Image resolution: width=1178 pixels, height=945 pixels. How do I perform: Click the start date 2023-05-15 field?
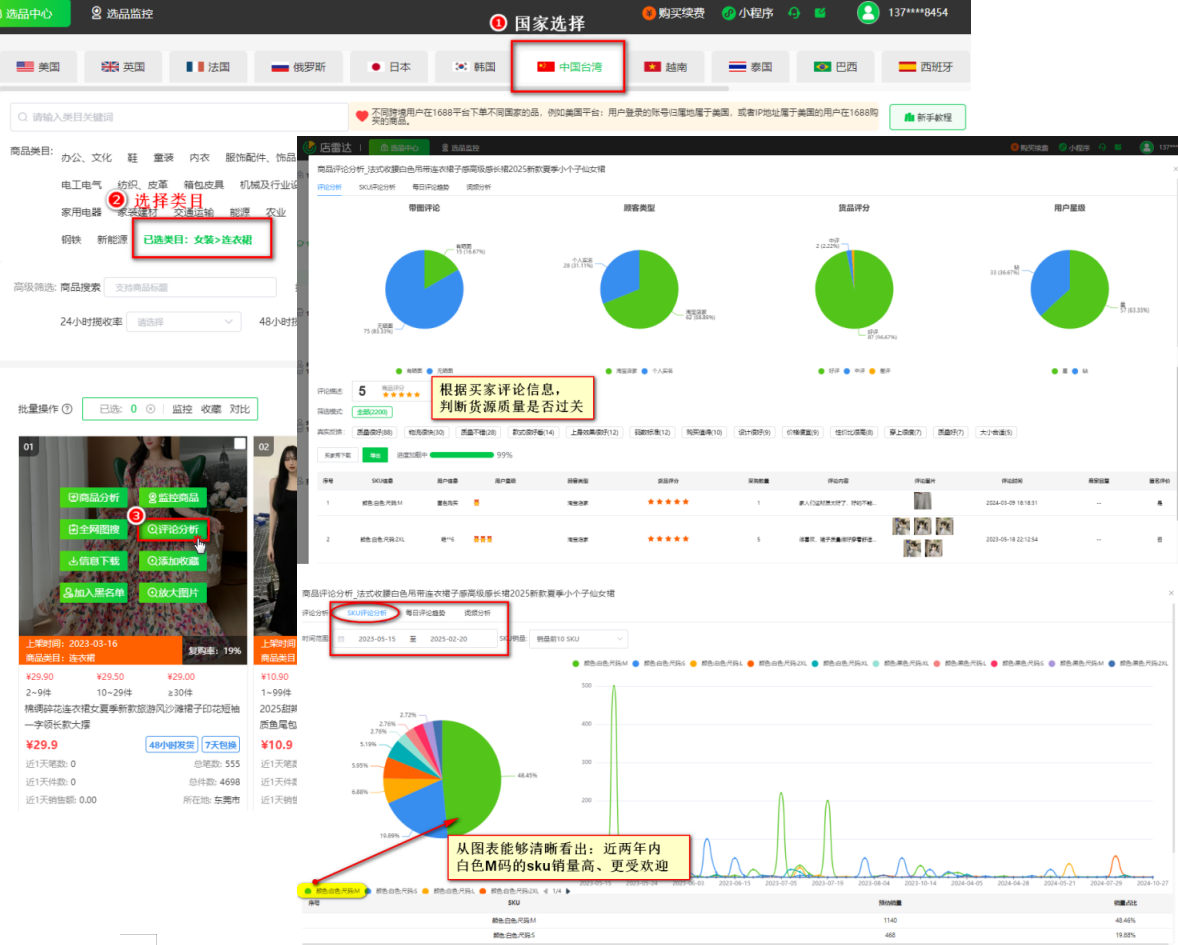pos(376,639)
